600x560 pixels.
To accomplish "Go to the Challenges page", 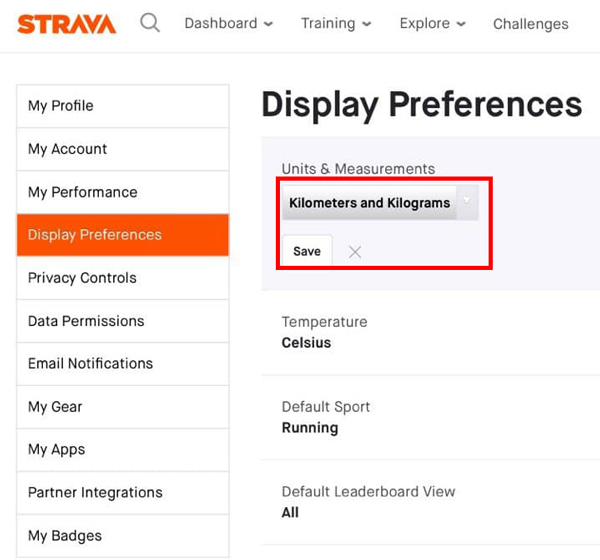I will pyautogui.click(x=530, y=24).
